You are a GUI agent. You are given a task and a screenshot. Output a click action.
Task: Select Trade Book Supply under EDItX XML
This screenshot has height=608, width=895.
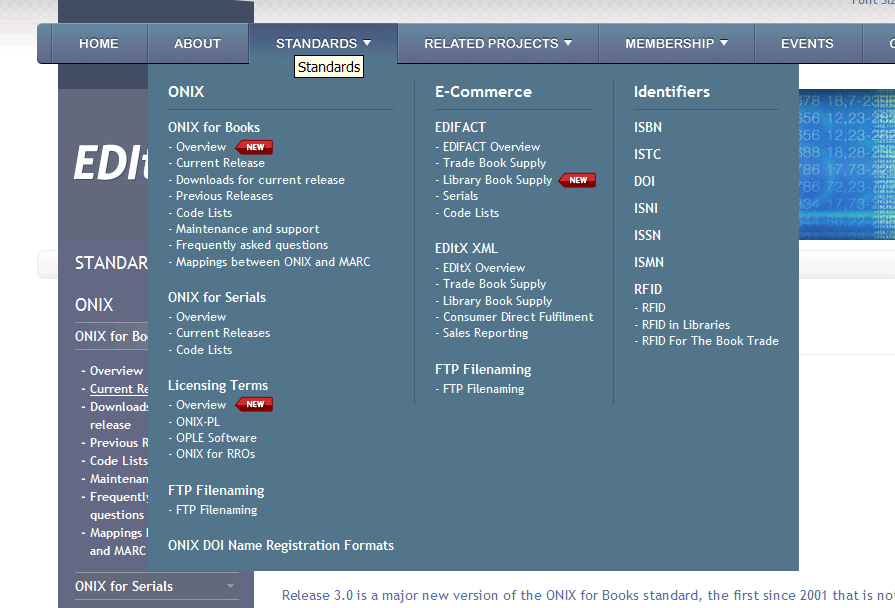click(494, 284)
